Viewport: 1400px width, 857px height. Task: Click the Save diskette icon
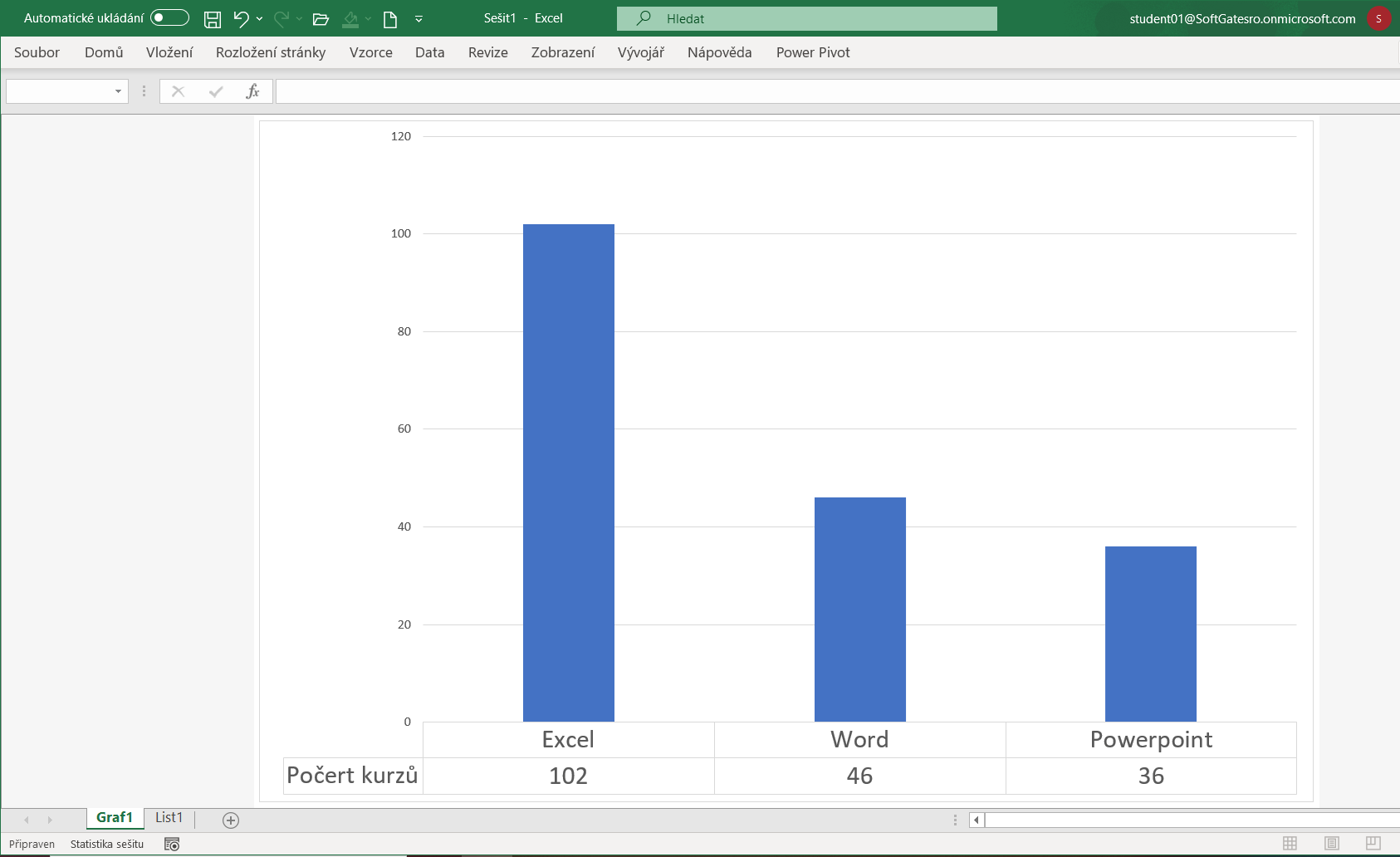coord(213,18)
